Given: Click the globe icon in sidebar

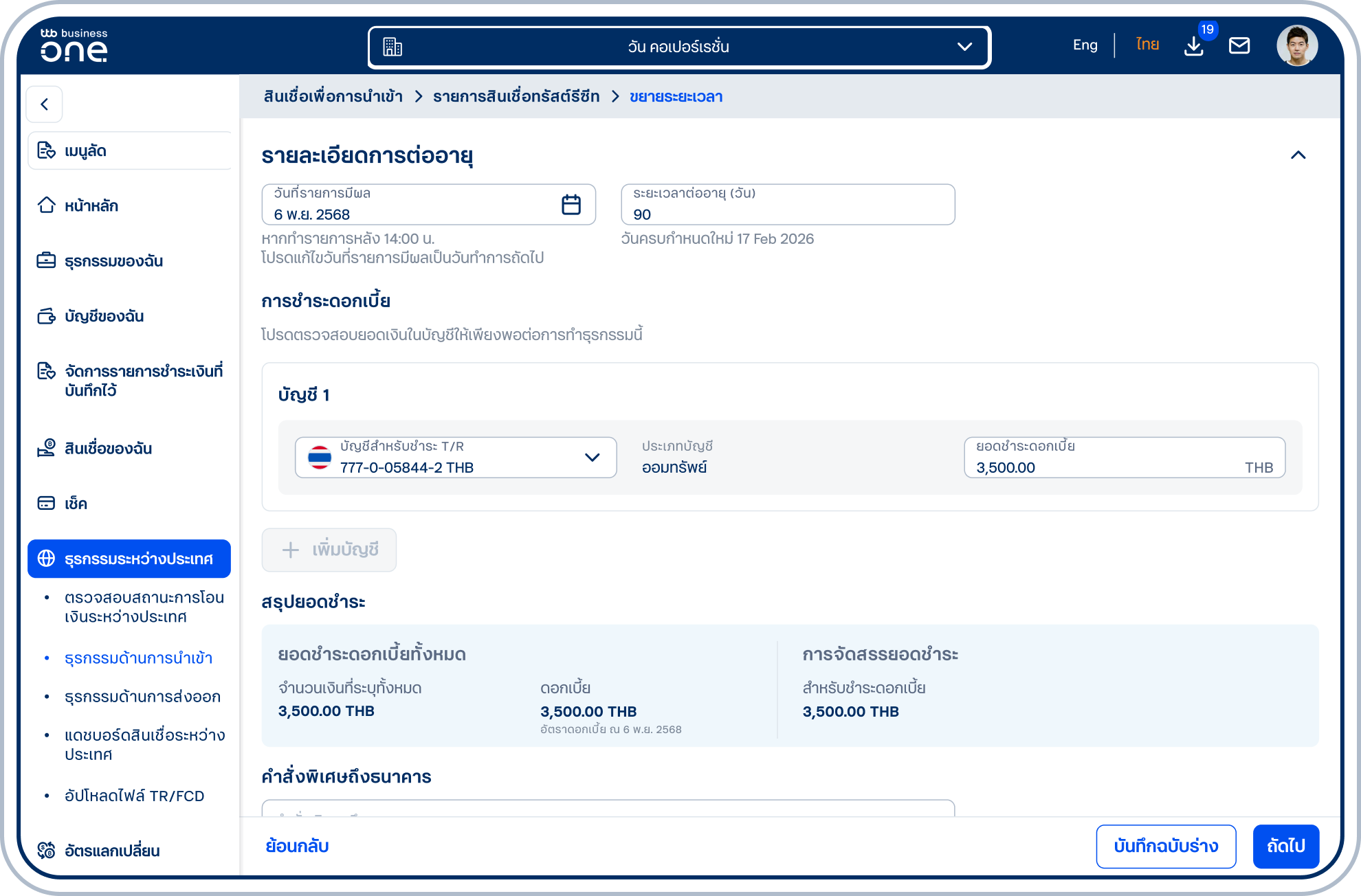Looking at the screenshot, I should 46,559.
